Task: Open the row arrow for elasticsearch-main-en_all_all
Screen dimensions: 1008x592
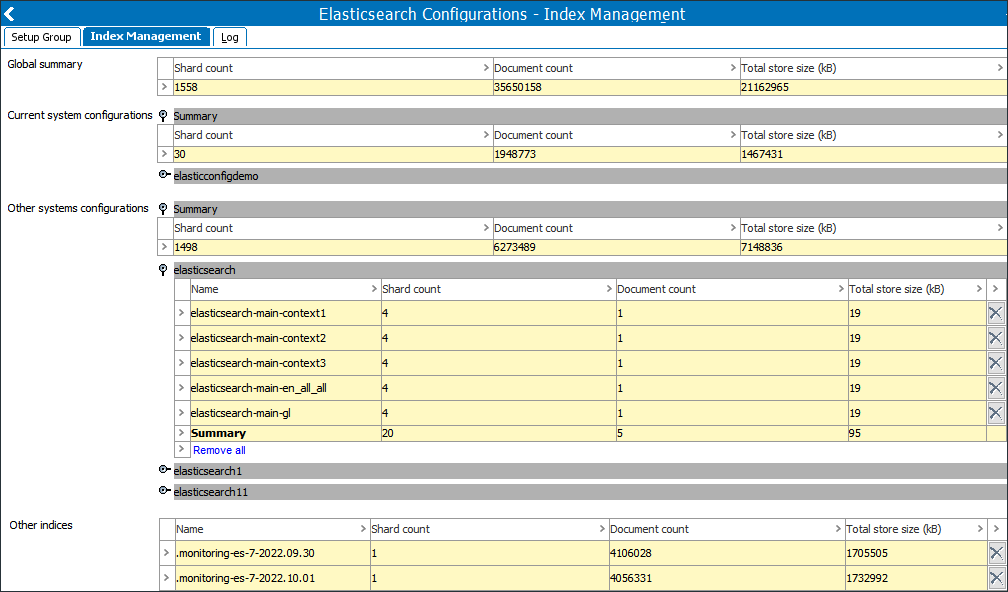Action: tap(182, 388)
